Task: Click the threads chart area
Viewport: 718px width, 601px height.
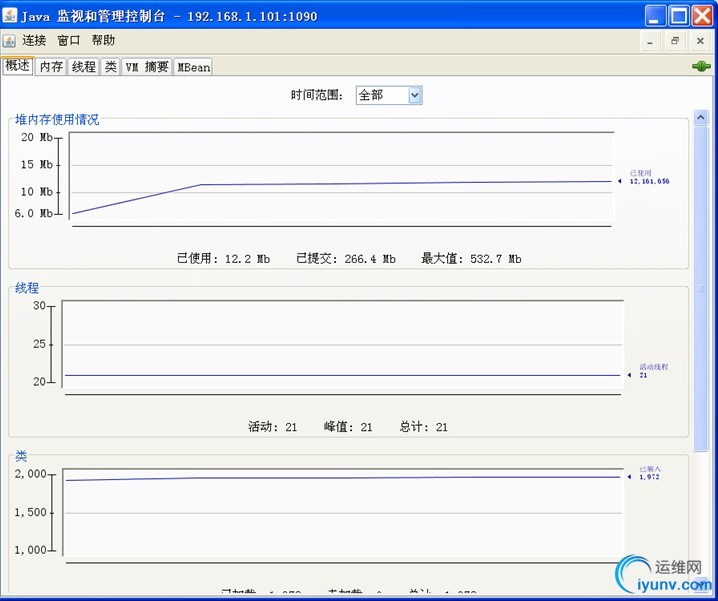Action: (343, 344)
